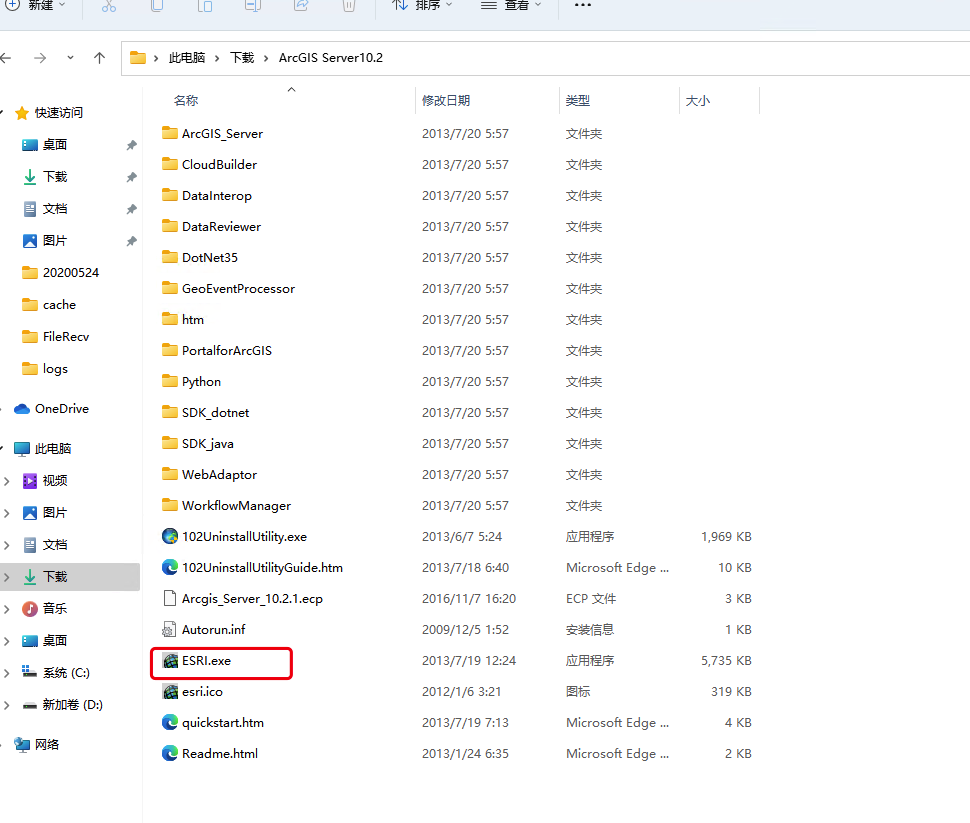Sort files by the 修改日期 column header
The width and height of the screenshot is (970, 823).
click(x=446, y=101)
